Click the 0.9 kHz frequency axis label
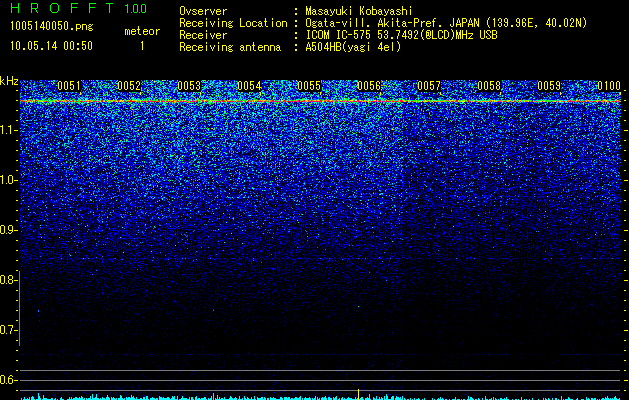Viewport: 629px width, 400px height. click(8, 230)
